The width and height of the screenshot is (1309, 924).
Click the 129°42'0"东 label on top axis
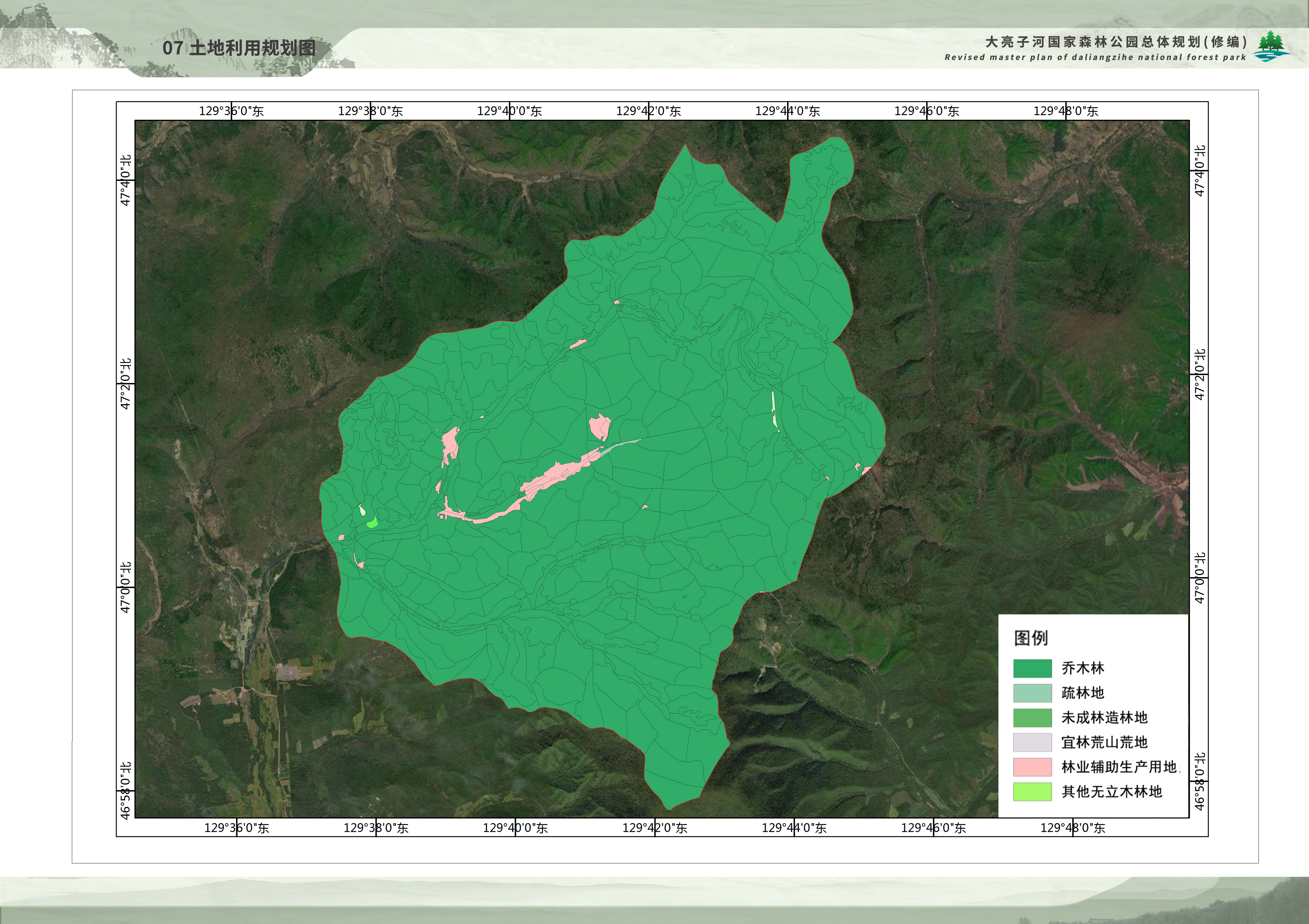pos(648,111)
